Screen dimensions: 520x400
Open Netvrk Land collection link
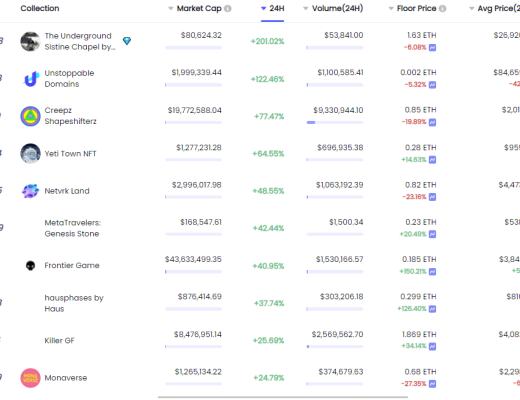(67, 191)
